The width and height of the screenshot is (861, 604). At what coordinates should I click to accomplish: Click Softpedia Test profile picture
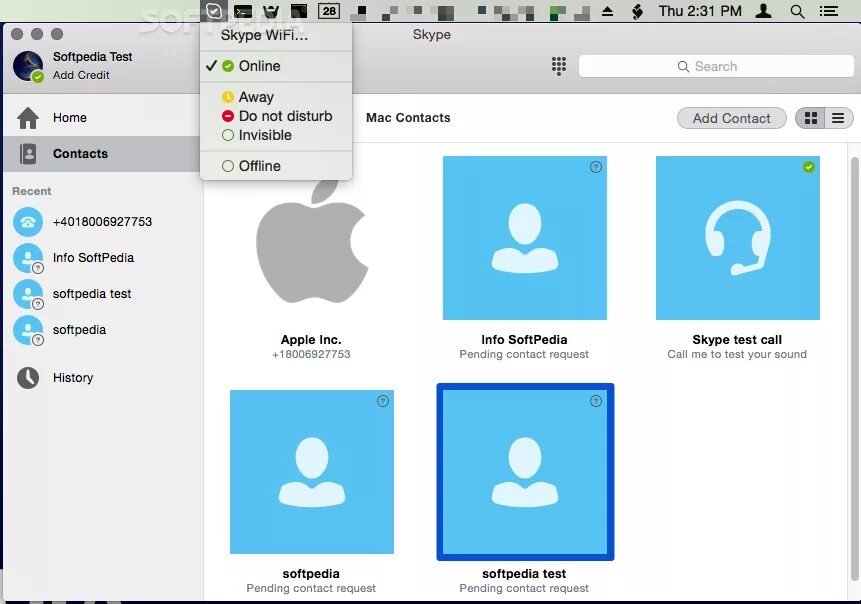28,66
